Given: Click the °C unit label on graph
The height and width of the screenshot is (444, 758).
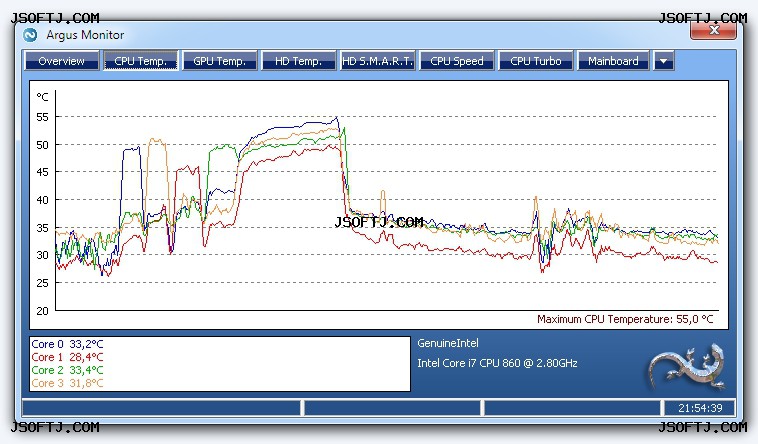Looking at the screenshot, I should [x=43, y=97].
